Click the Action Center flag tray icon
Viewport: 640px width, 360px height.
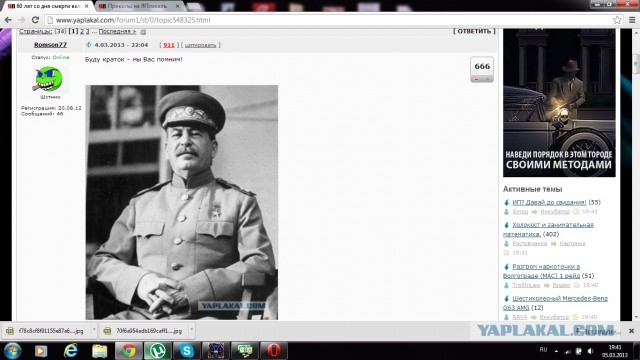click(x=579, y=351)
